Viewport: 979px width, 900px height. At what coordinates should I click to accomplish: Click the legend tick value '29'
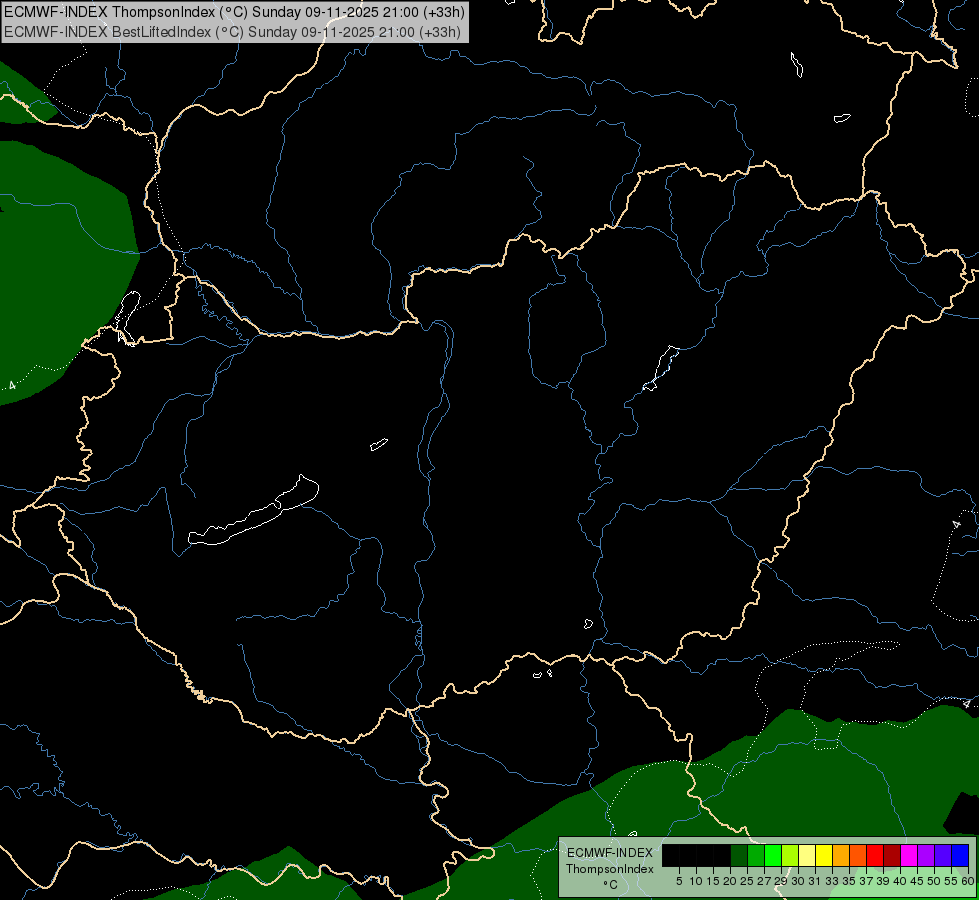click(781, 881)
